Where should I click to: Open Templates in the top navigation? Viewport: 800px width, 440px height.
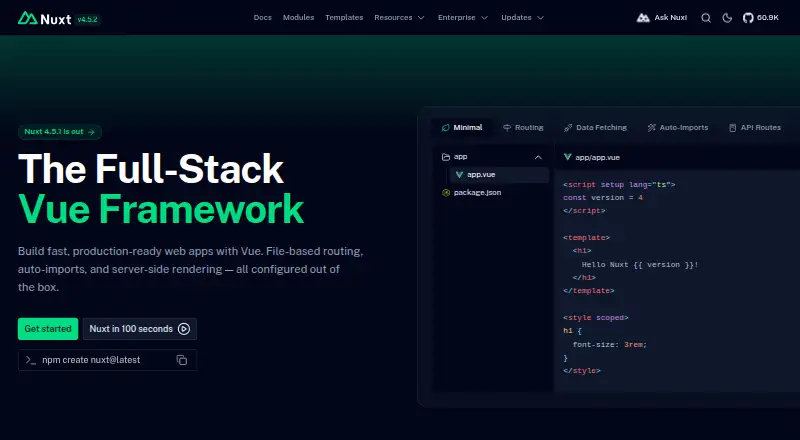click(x=344, y=17)
